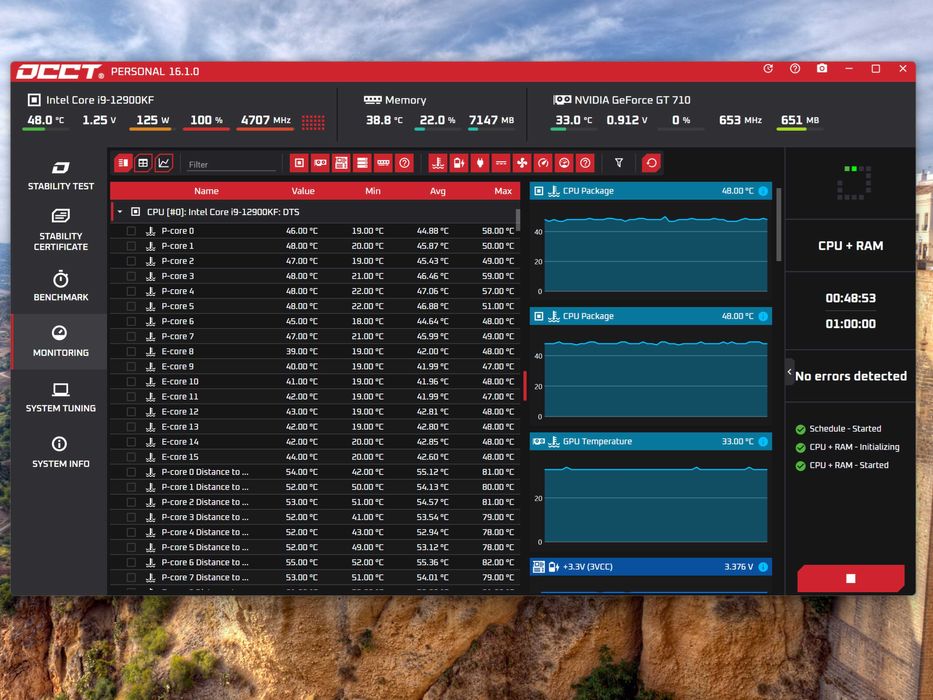Collapse the test panel using the chevron arrow
Image resolution: width=933 pixels, height=700 pixels.
(x=790, y=372)
